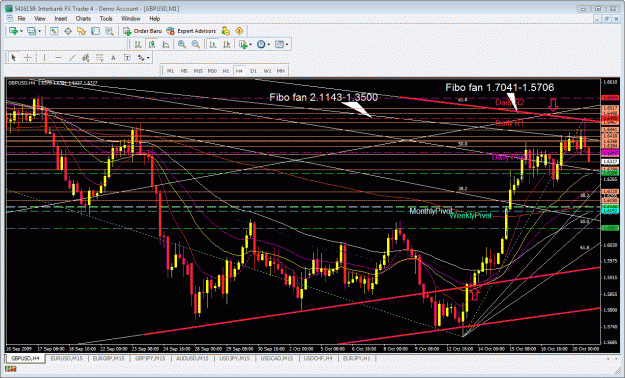625x378 pixels.
Task: Open the Arrows objects tool
Action: (x=141, y=58)
